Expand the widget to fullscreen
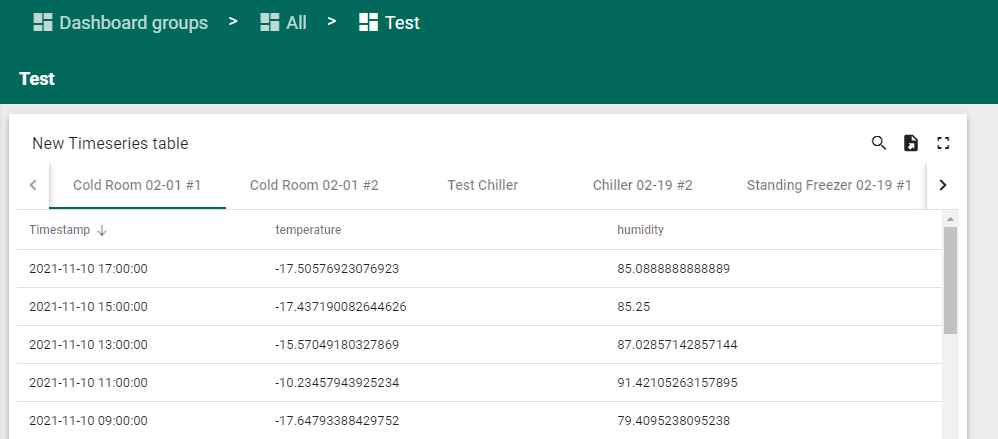 point(943,143)
